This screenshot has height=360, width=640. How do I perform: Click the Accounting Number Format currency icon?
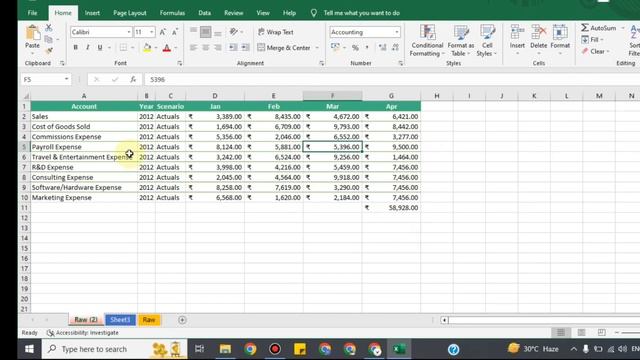pyautogui.click(x=335, y=48)
